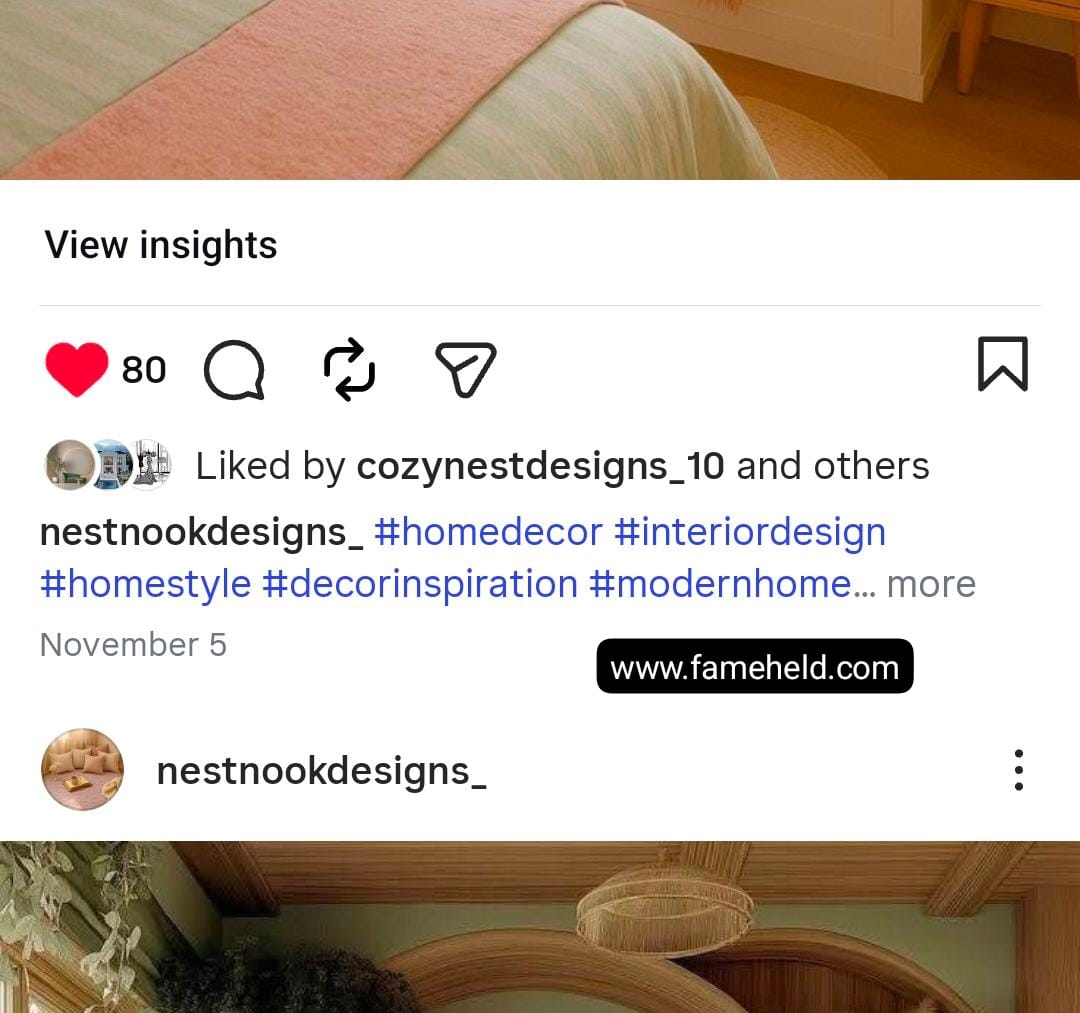Show the others who liked the post
Screen dimensions: 1080x1013
tap(871, 466)
